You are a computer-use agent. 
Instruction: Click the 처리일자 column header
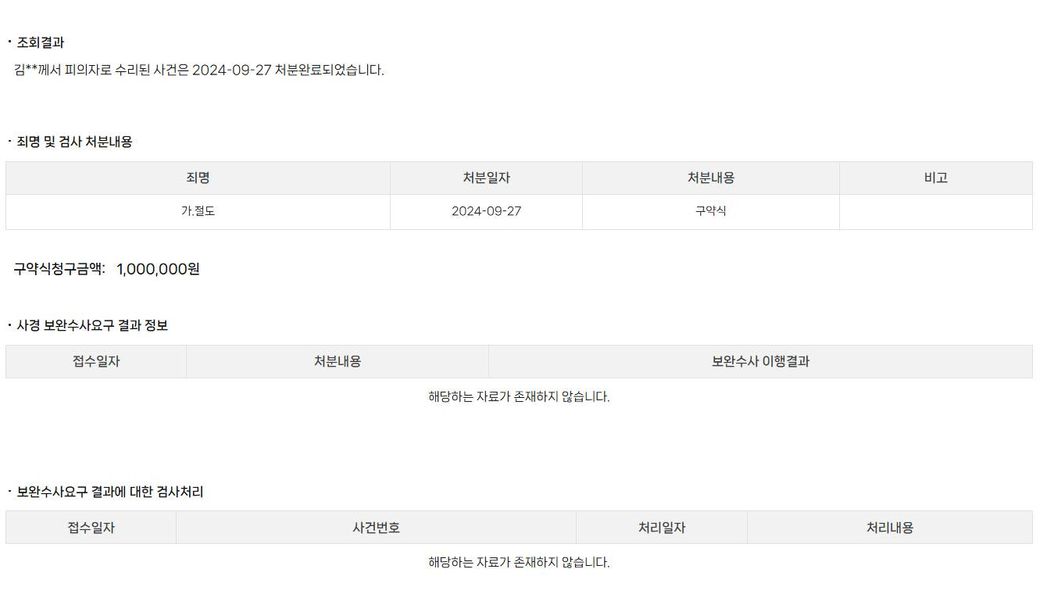(661, 528)
